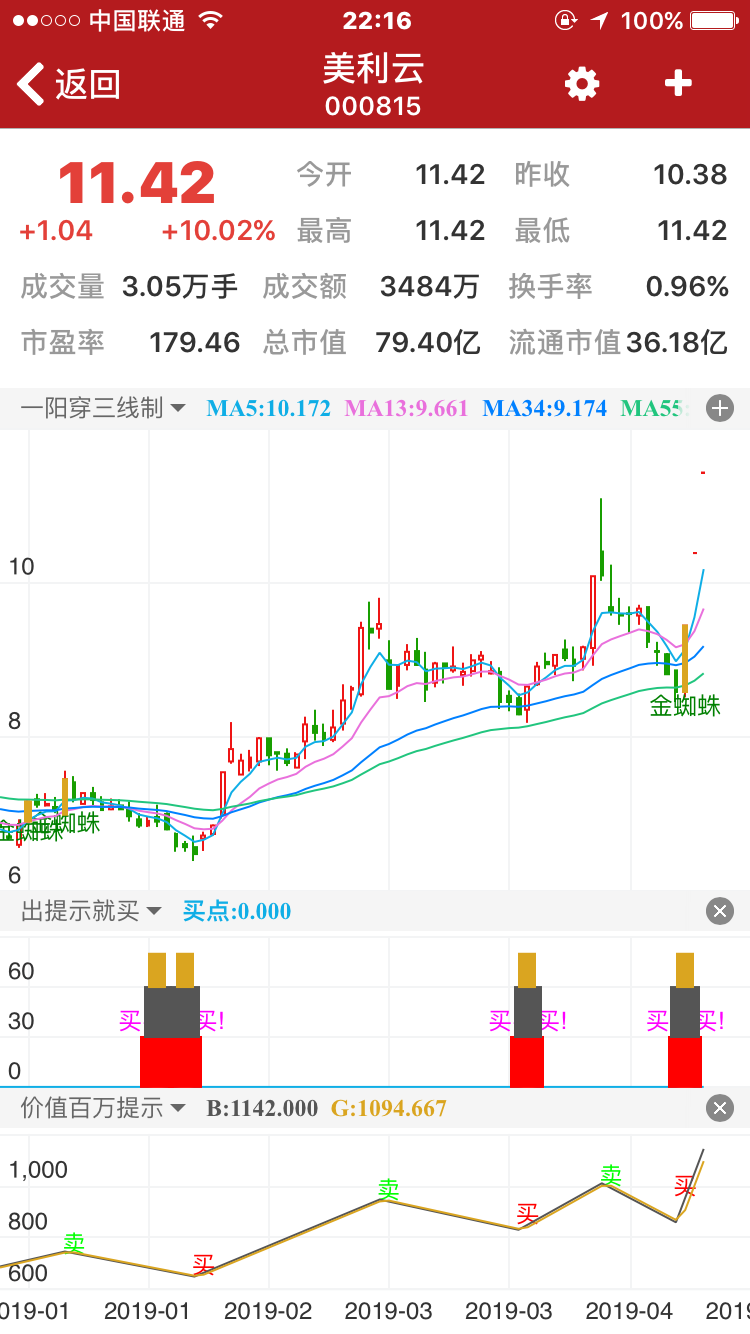Tap the MA34 moving average label

pyautogui.click(x=544, y=408)
